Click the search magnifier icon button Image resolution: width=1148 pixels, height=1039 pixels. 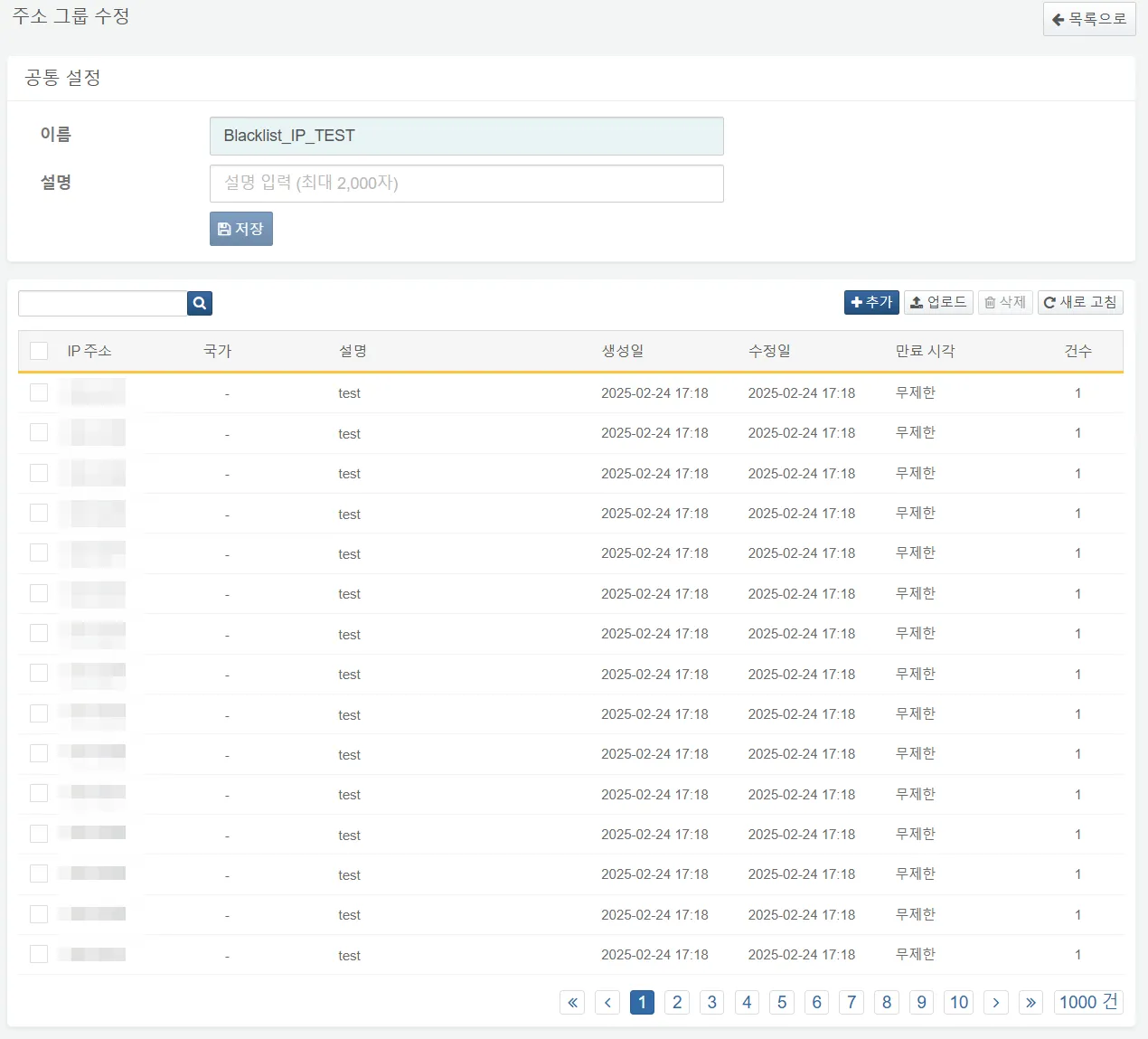[x=200, y=303]
